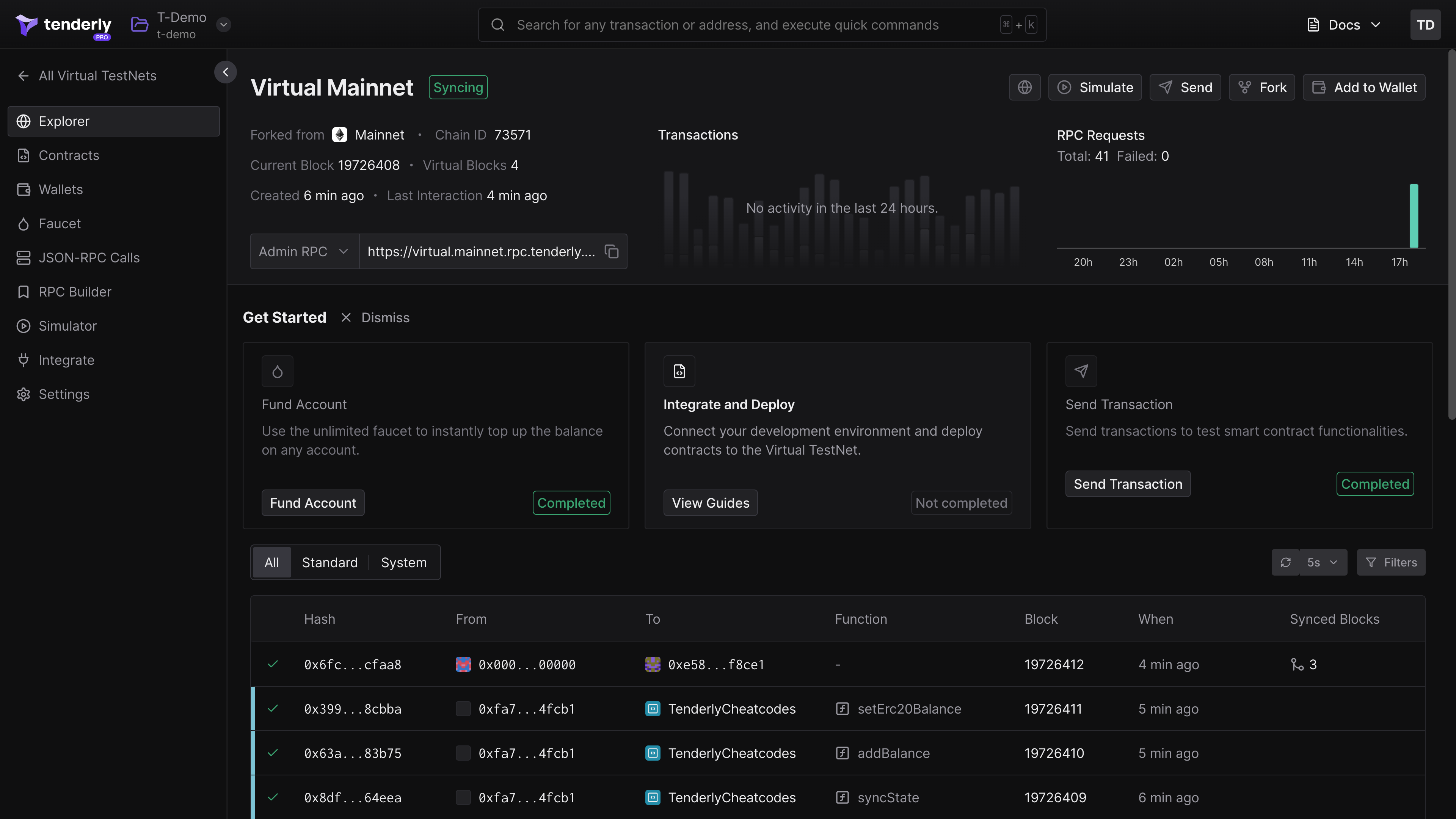The height and width of the screenshot is (819, 1456).
Task: Open the Docs menu
Action: pyautogui.click(x=1343, y=24)
